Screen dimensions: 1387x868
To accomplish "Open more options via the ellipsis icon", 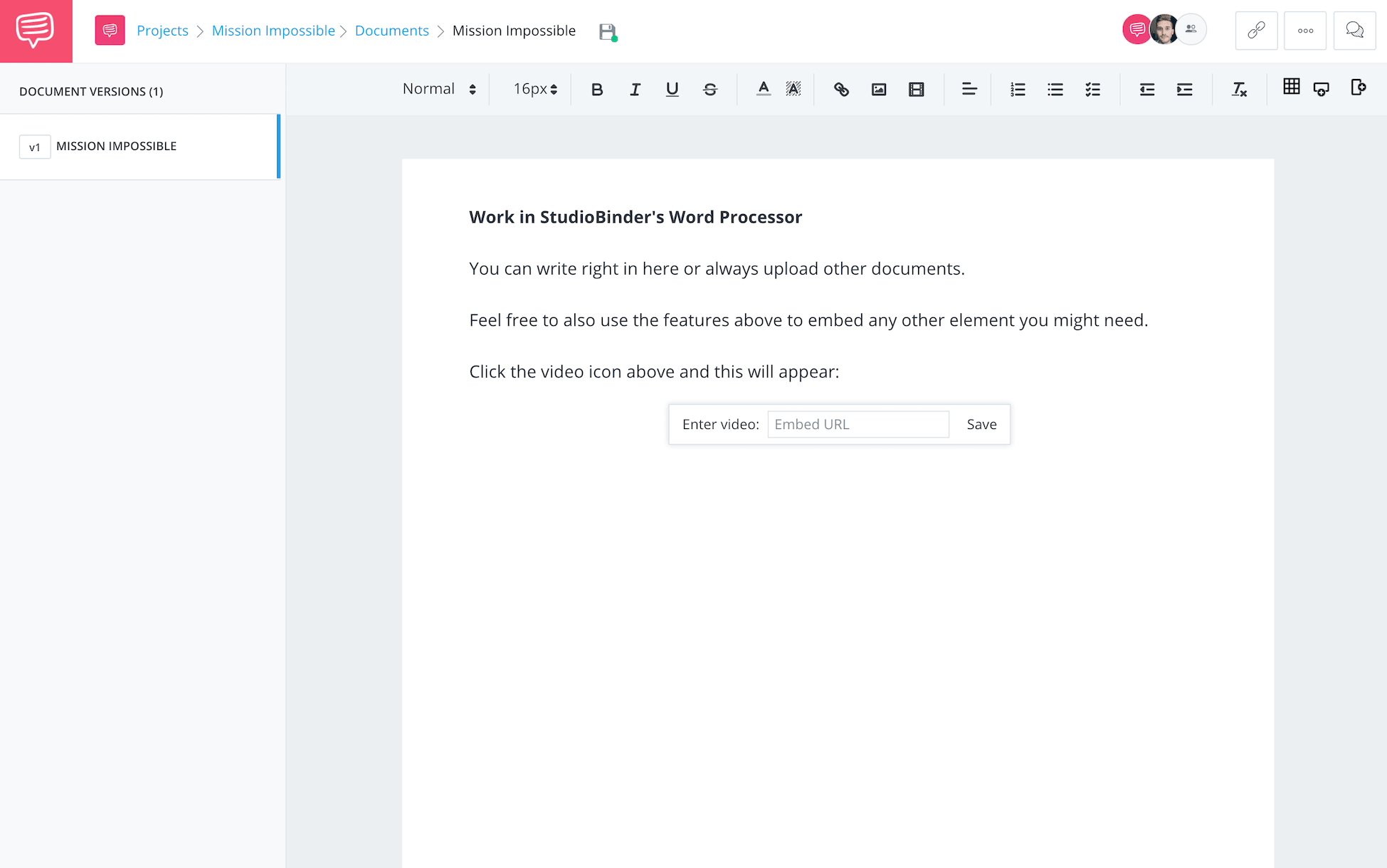I will 1305,31.
